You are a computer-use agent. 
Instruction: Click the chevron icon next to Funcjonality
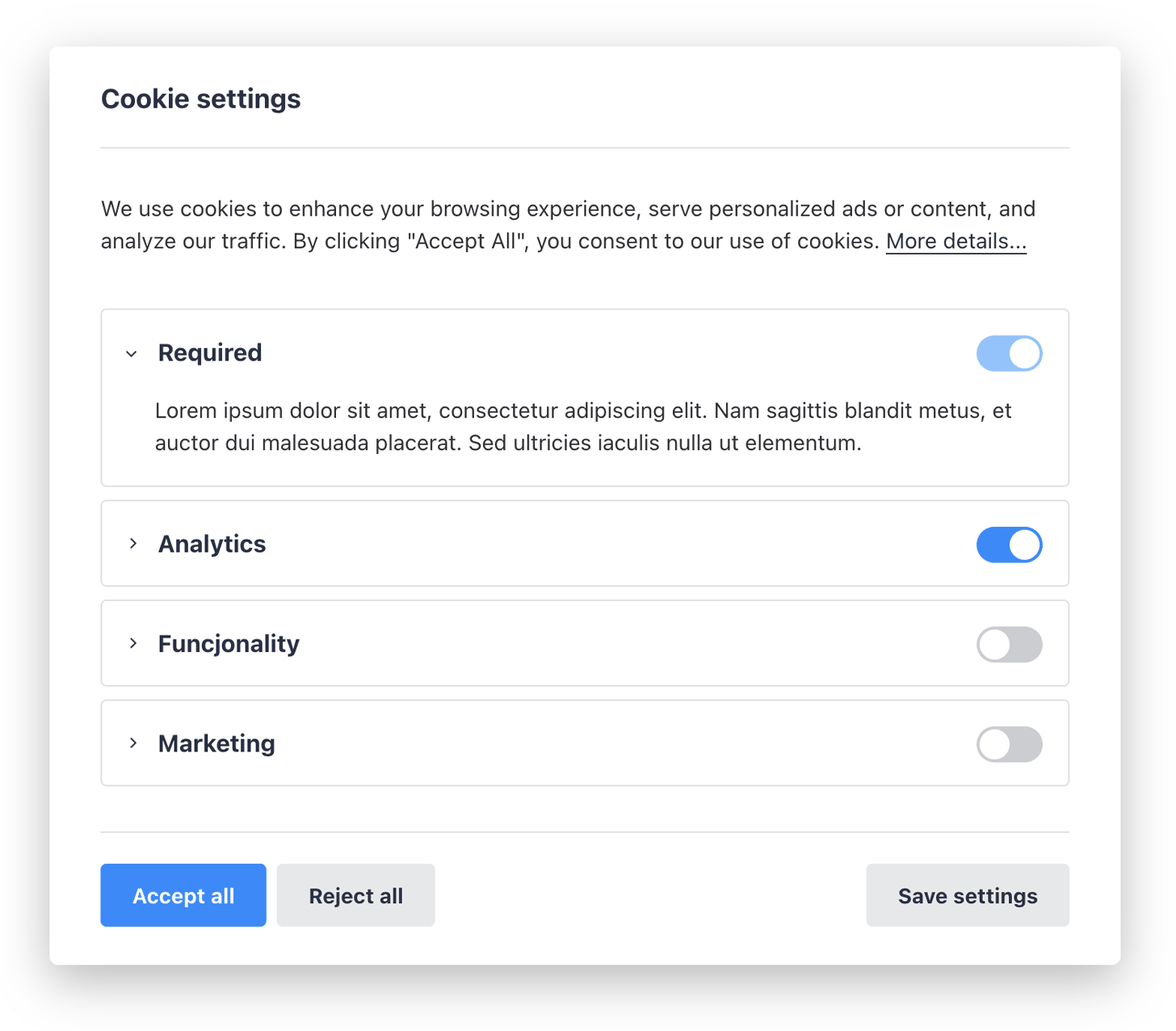[133, 643]
